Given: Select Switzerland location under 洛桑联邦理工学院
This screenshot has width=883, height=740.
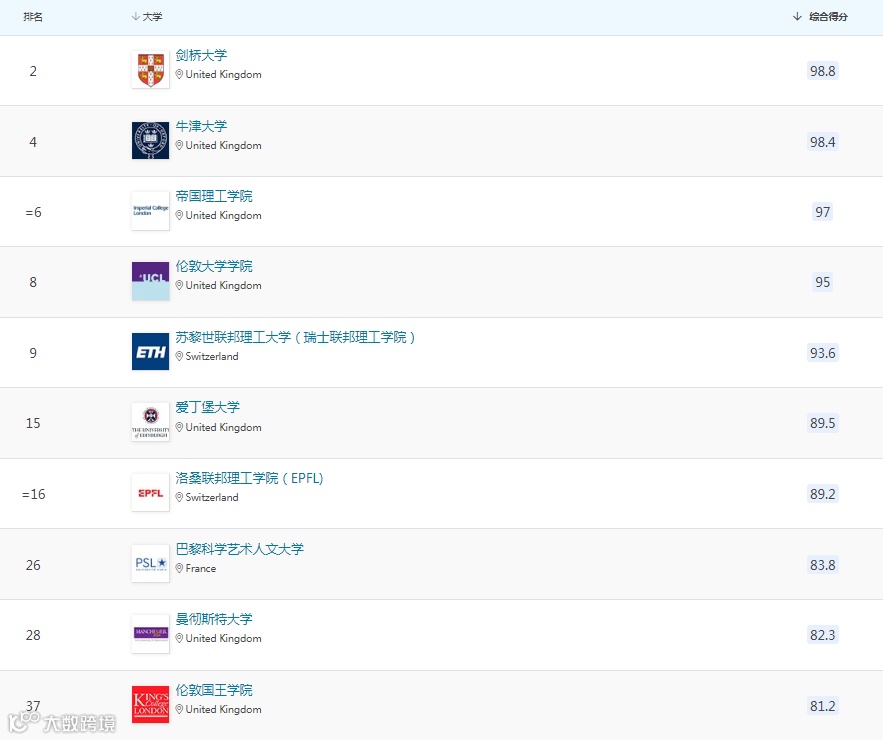Looking at the screenshot, I should [x=212, y=497].
